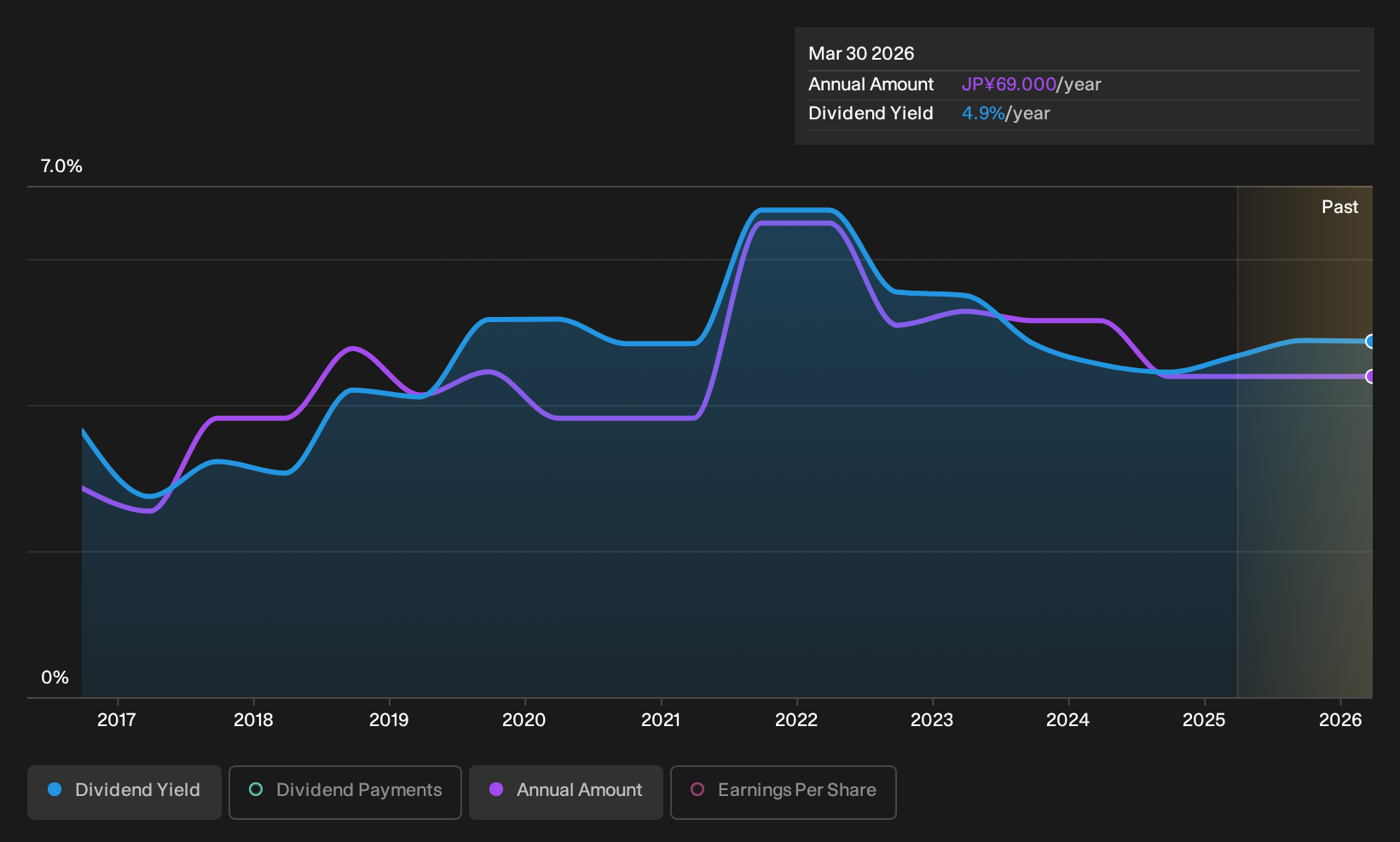Click the Past region label
The width and height of the screenshot is (1400, 842).
point(1339,207)
